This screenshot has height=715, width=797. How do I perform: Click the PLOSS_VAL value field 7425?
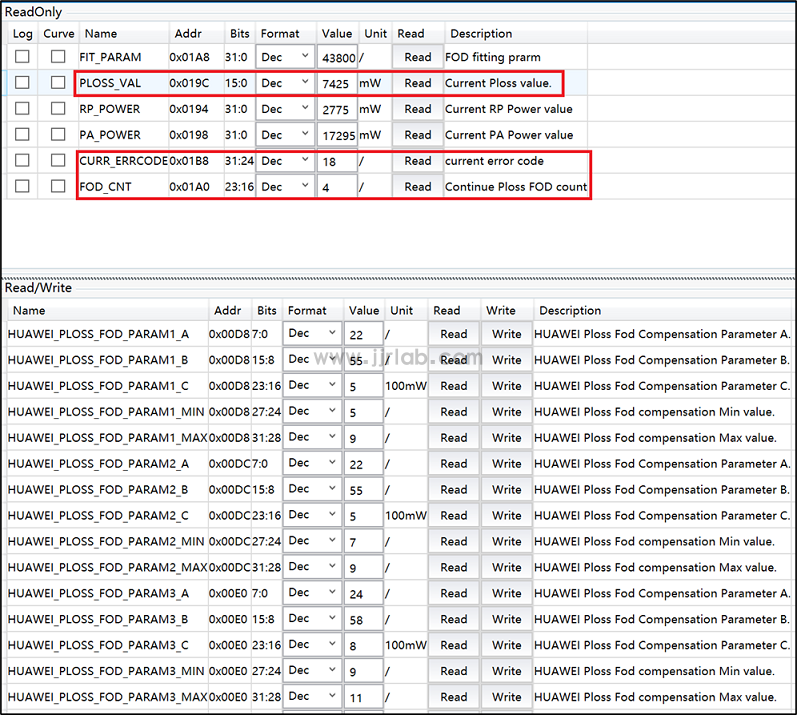337,83
